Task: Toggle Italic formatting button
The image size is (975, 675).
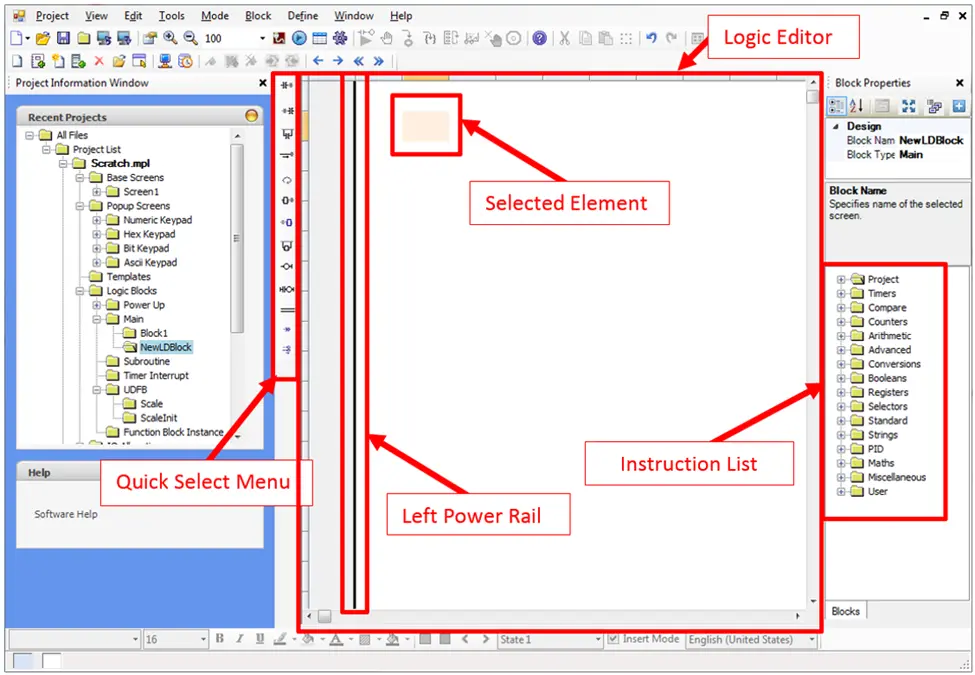Action: (239, 639)
